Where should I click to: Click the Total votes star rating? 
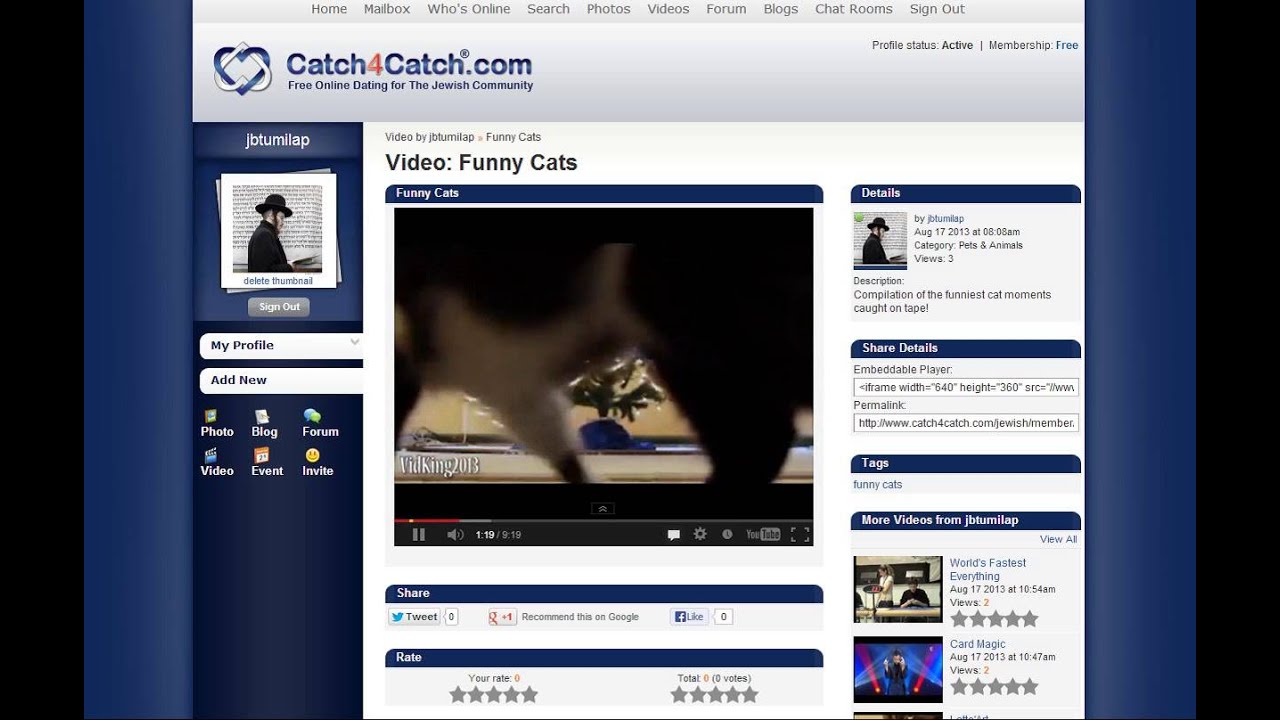point(714,694)
